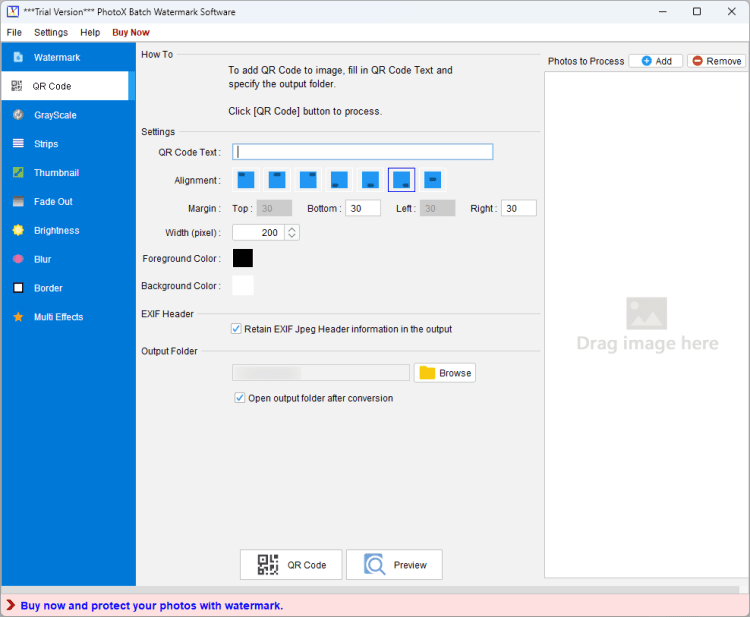
Task: Pick the black Foreground Color swatch
Action: pyautogui.click(x=243, y=258)
